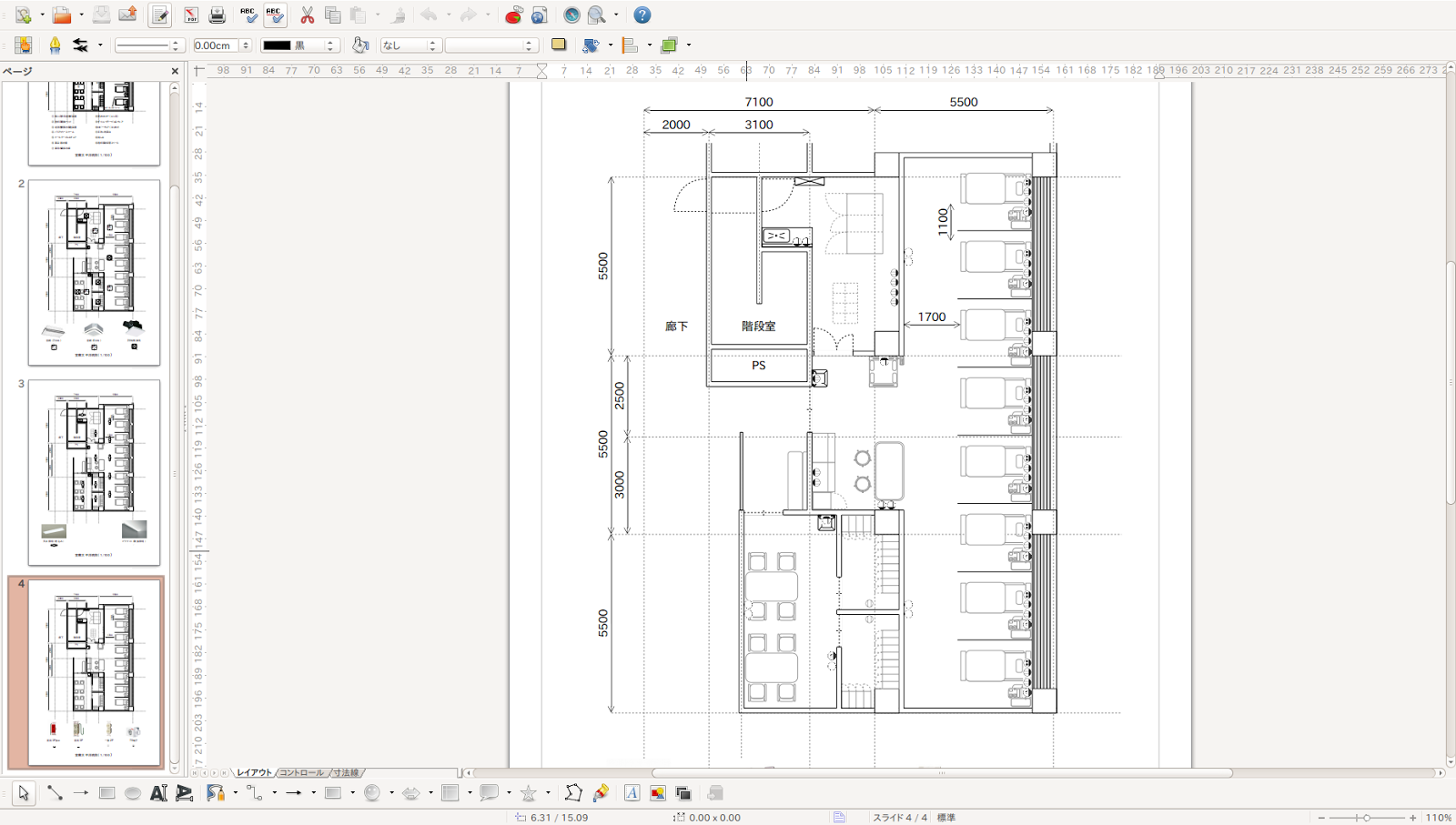This screenshot has width=1456, height=825.
Task: Open the Navigator compass icon
Action: 571,15
